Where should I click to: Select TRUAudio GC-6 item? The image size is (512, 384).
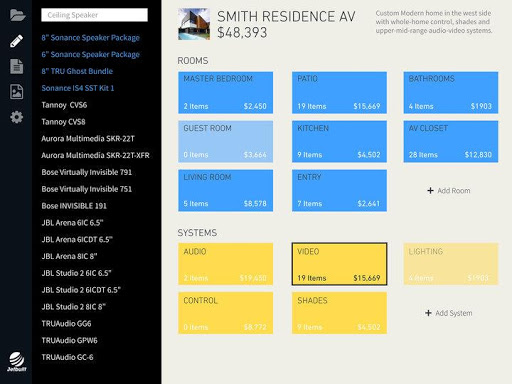[x=67, y=357]
